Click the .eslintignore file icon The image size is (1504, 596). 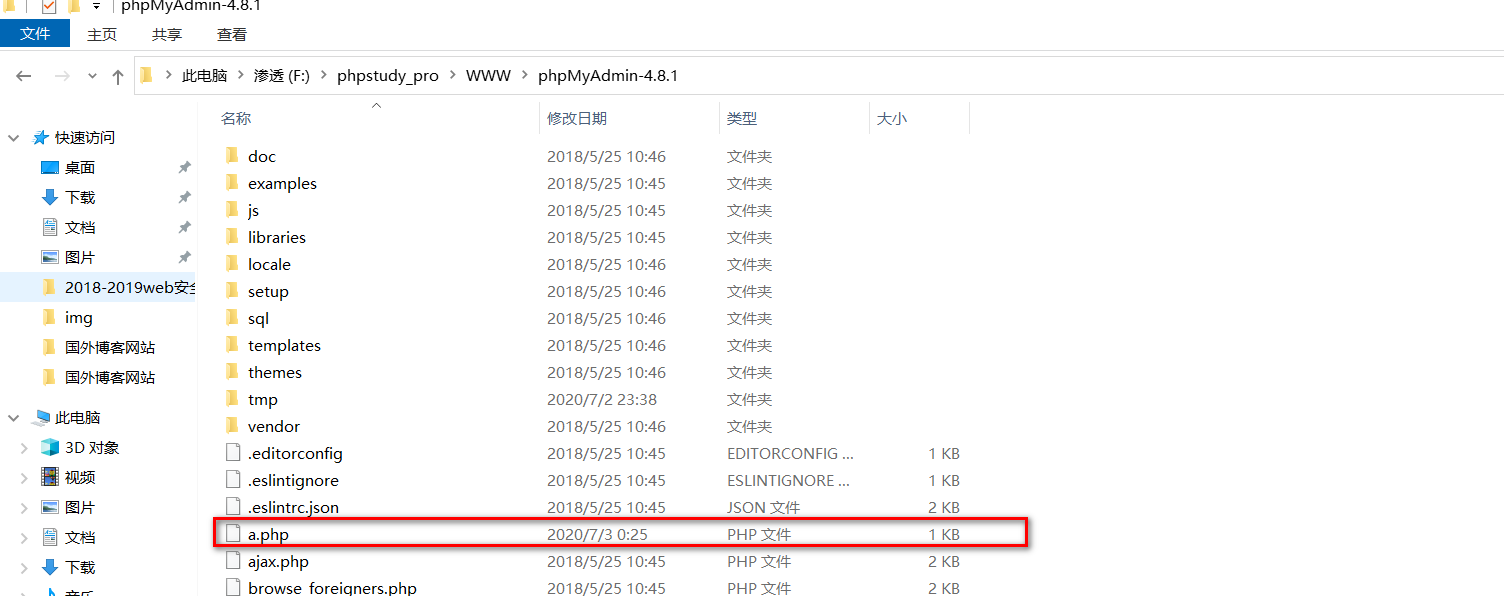click(x=233, y=480)
